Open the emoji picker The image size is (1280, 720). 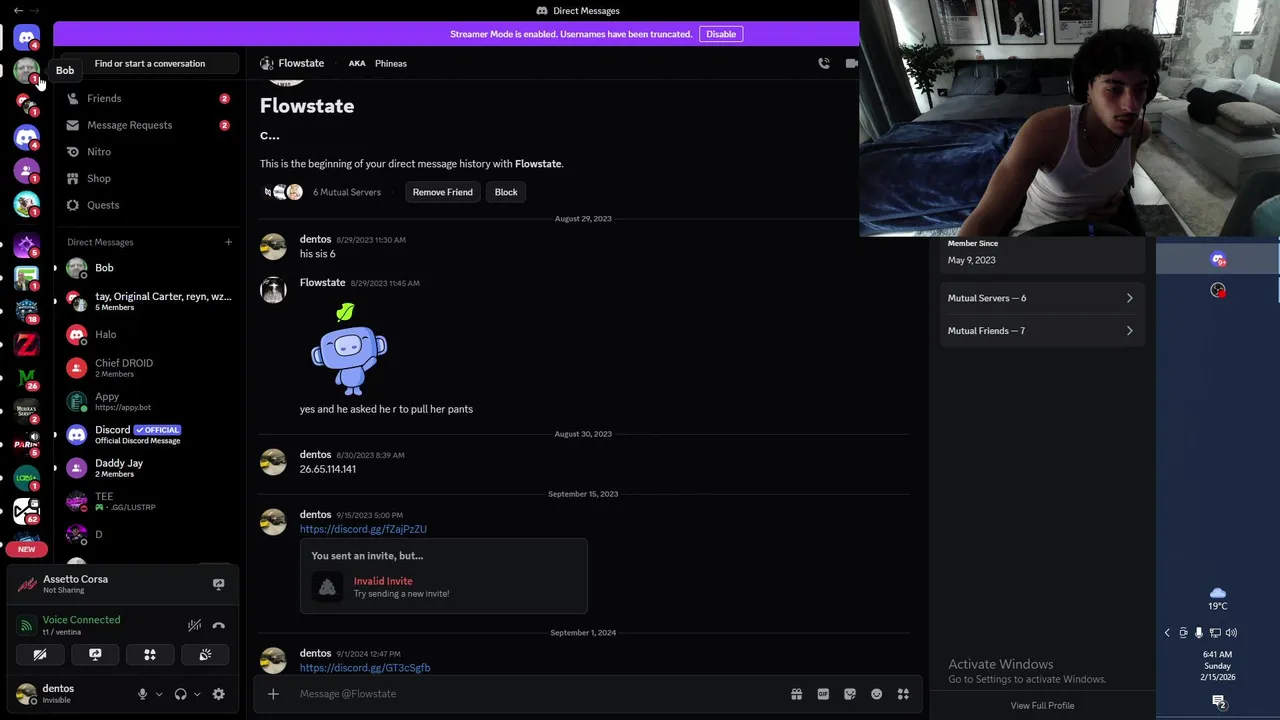877,694
